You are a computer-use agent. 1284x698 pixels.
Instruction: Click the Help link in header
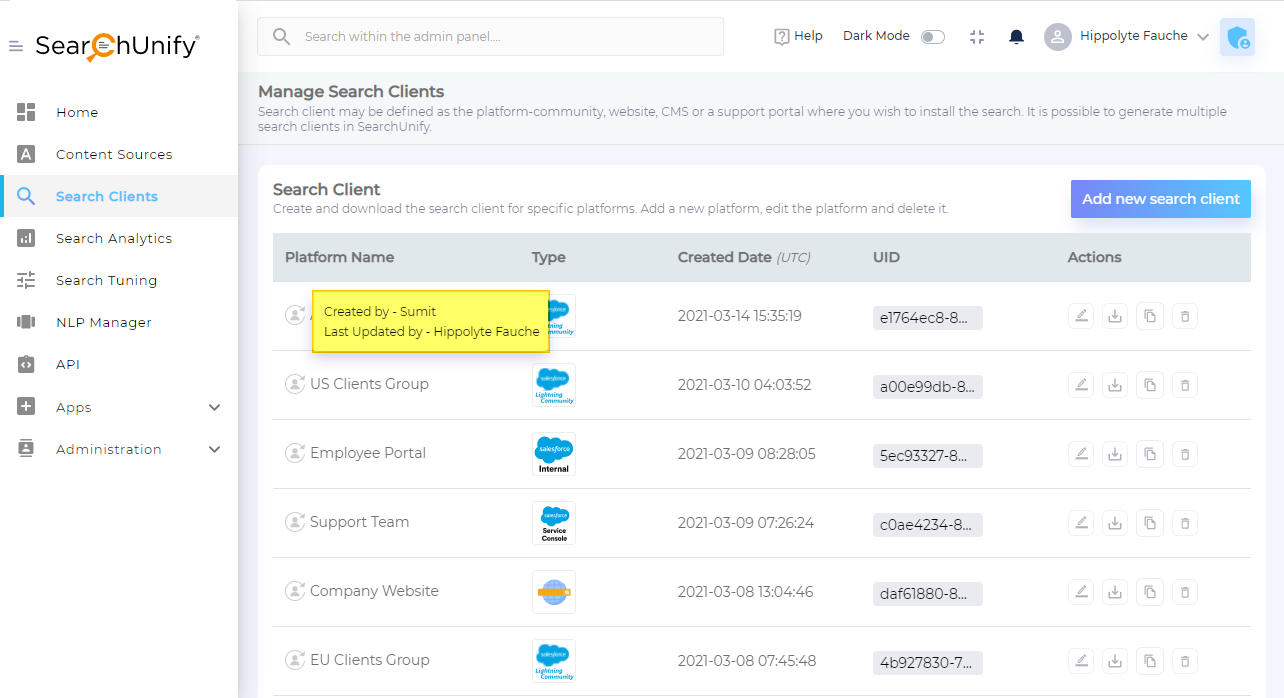point(798,36)
